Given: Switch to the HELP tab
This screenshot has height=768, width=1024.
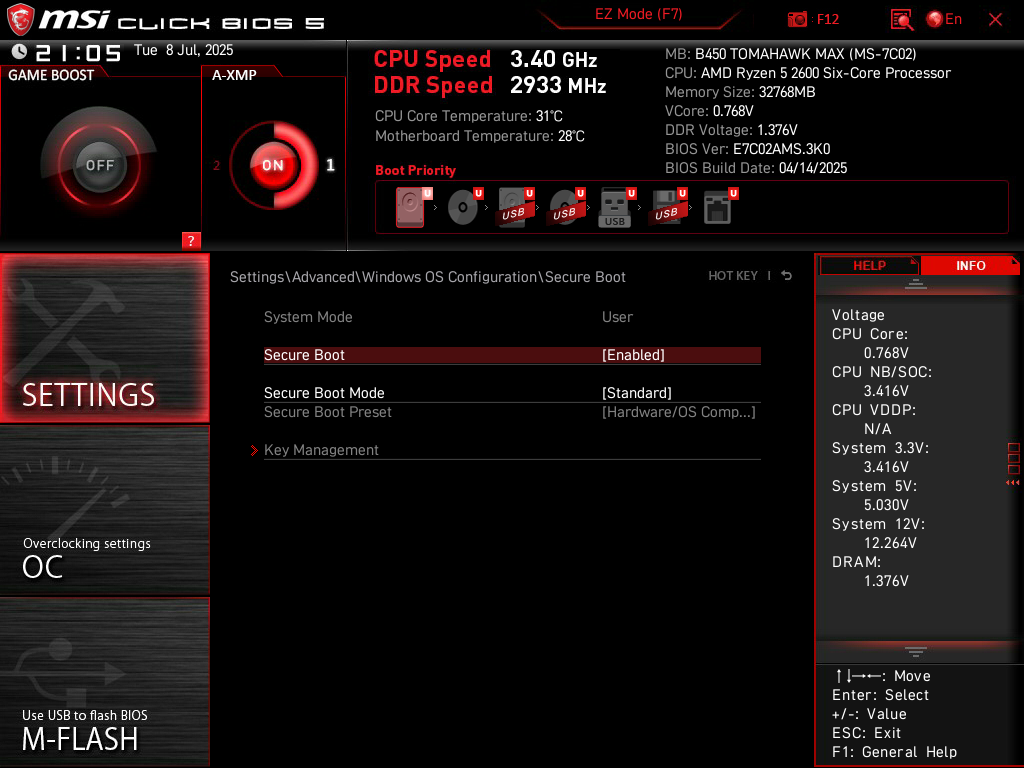Looking at the screenshot, I should point(869,265).
